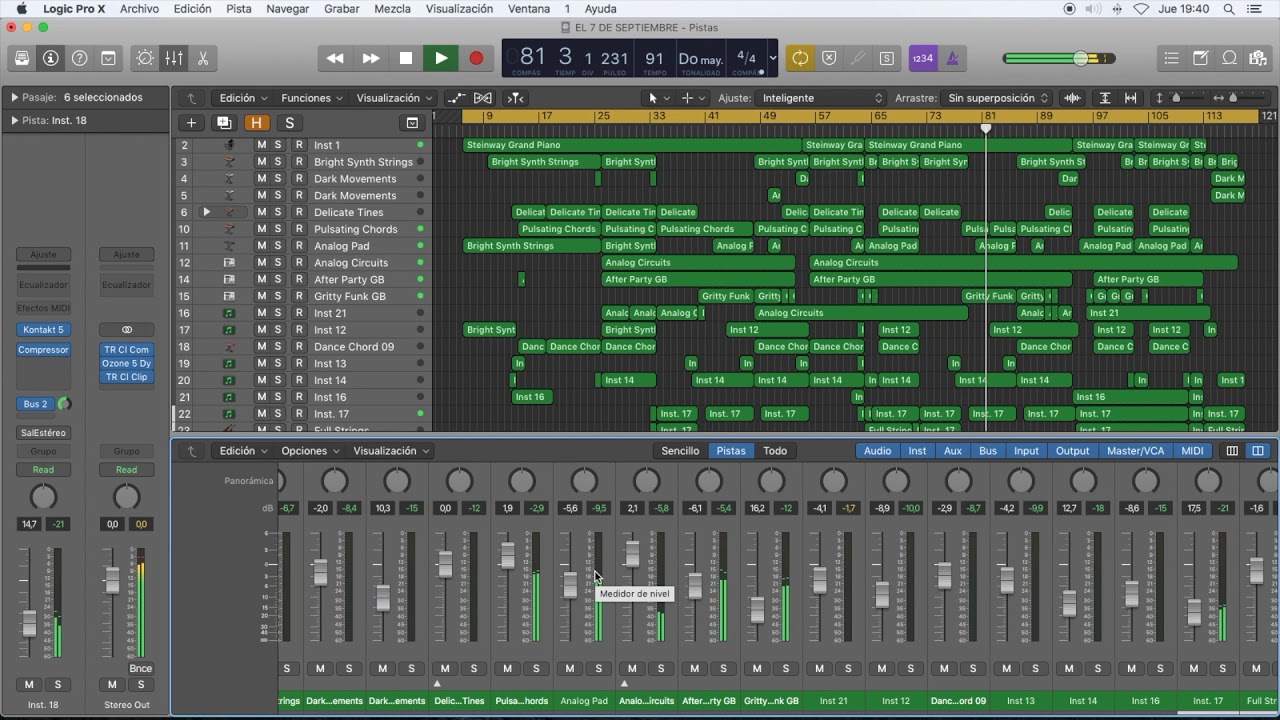Toggle the Hide tracks H button
The width and height of the screenshot is (1280, 720).
pyautogui.click(x=257, y=123)
